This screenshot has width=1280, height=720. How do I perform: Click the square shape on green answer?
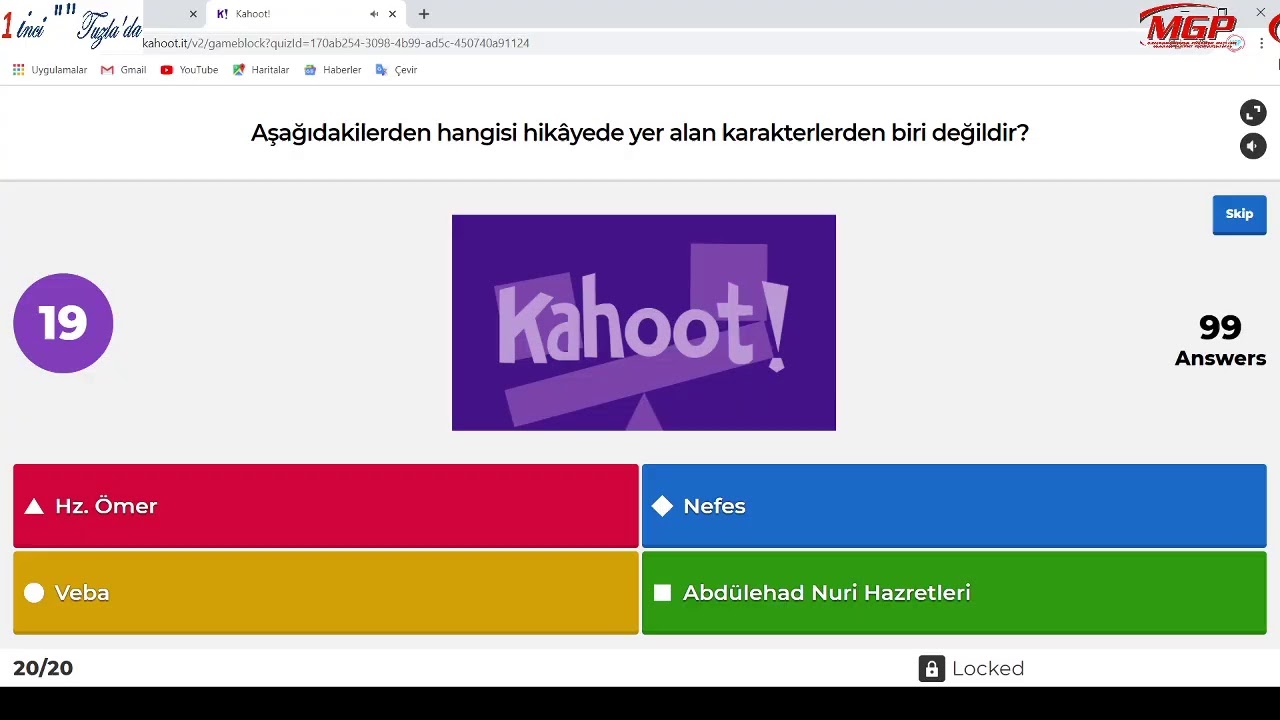click(662, 593)
